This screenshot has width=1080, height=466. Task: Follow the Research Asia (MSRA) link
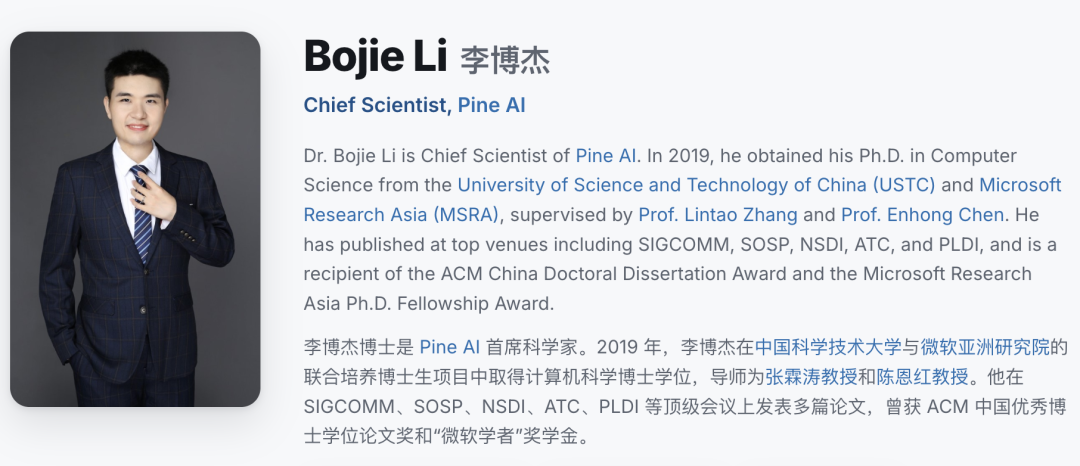tap(402, 215)
